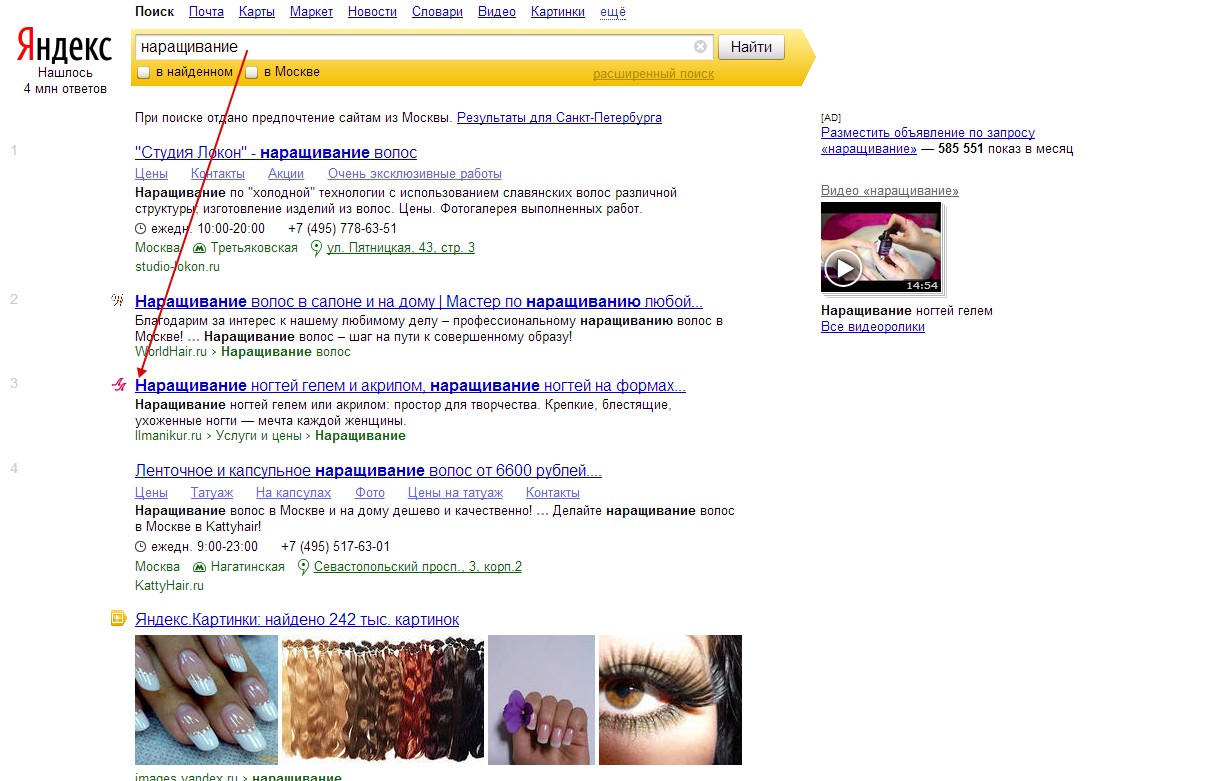The image size is (1222, 781).
Task: Open the Видео service tab
Action: click(x=497, y=12)
